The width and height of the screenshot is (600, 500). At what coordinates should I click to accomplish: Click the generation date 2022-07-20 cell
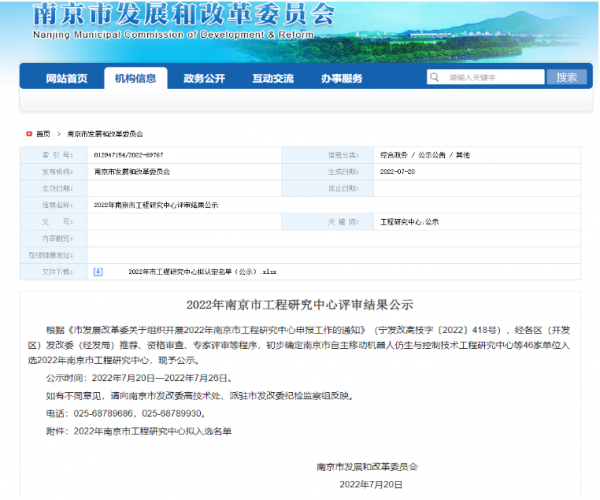(x=398, y=172)
